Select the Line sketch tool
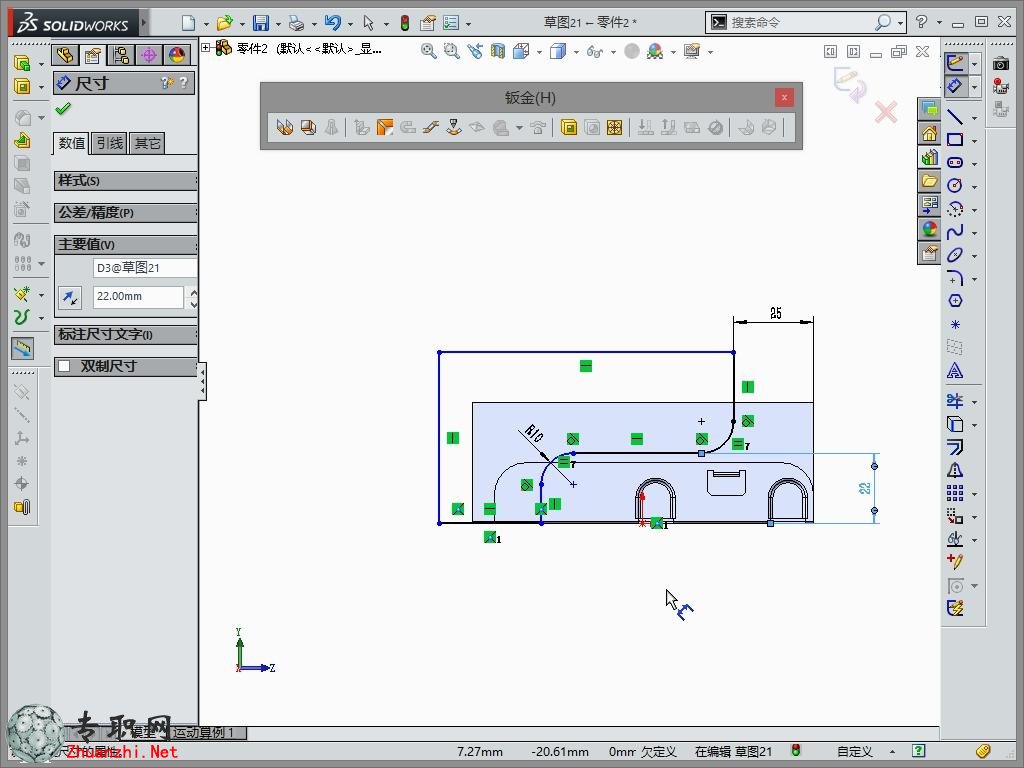1024x768 pixels. point(955,116)
